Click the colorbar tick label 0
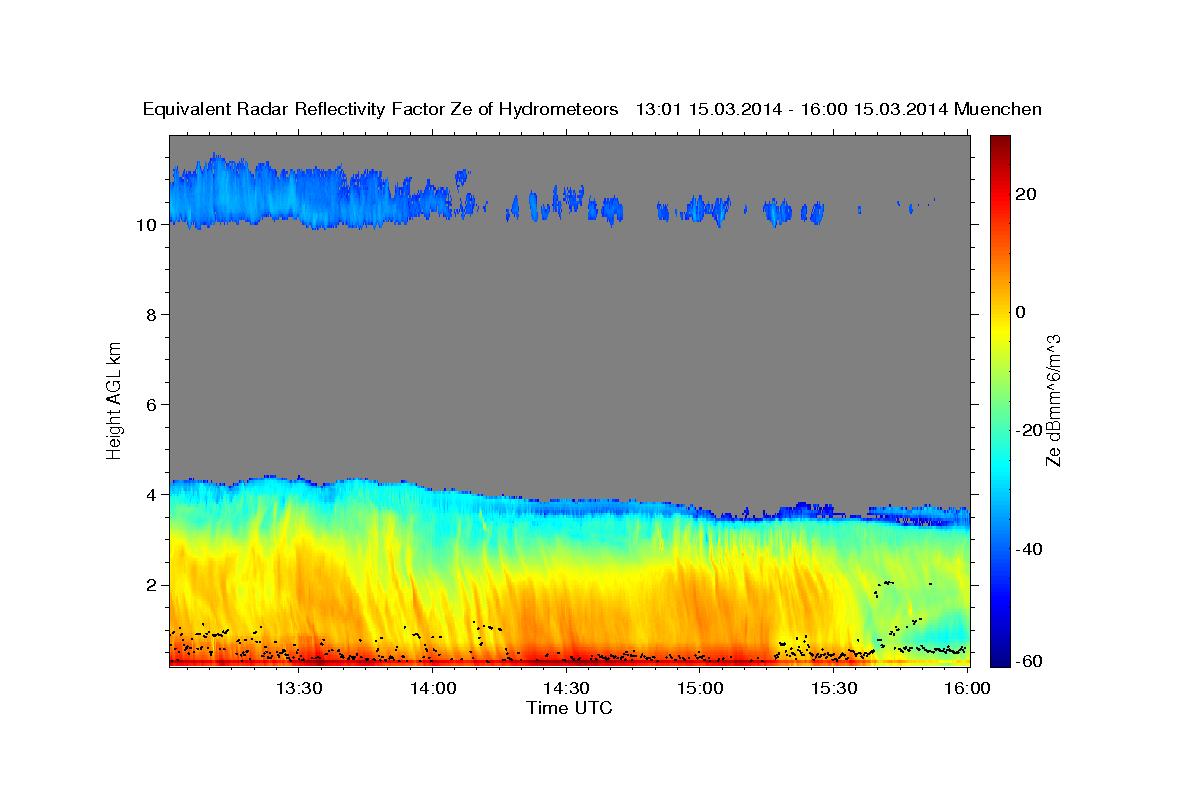Image resolution: width=1200 pixels, height=800 pixels. pyautogui.click(x=1020, y=312)
